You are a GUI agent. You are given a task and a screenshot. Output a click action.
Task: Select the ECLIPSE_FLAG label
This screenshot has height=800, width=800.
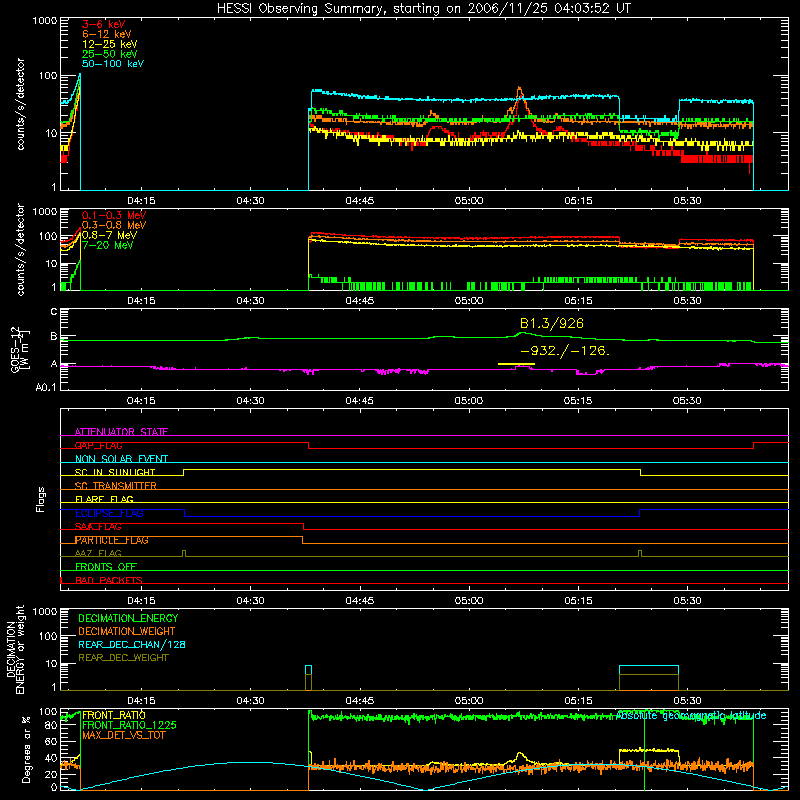pos(109,513)
